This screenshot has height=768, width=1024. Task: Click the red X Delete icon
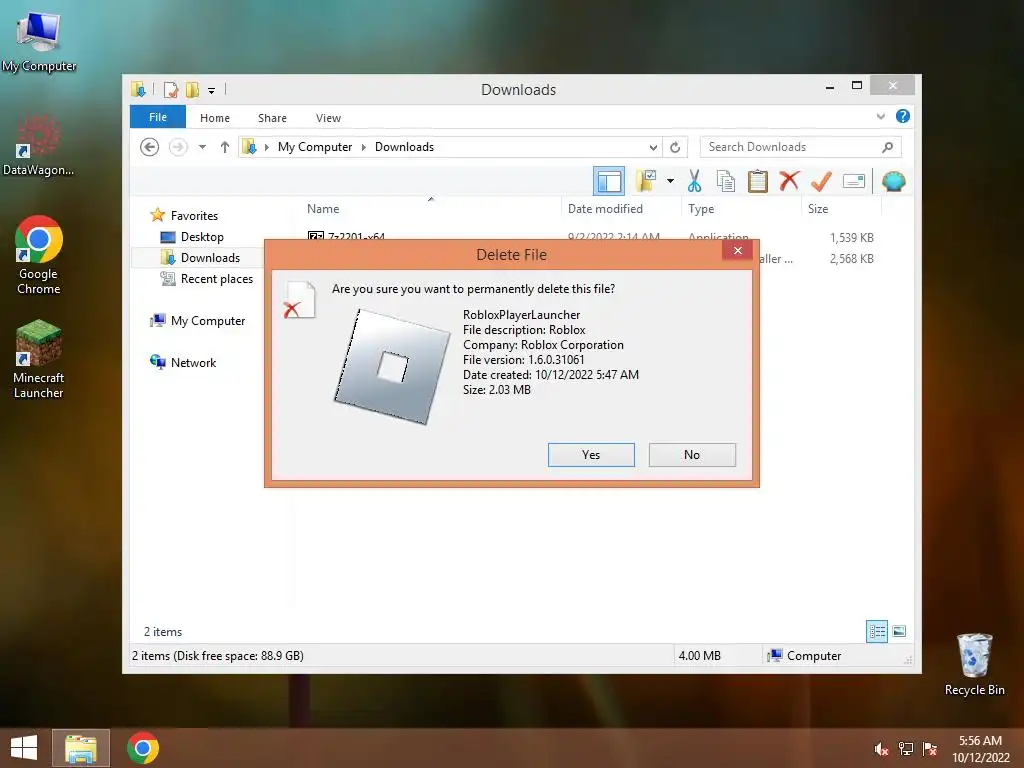coord(789,180)
